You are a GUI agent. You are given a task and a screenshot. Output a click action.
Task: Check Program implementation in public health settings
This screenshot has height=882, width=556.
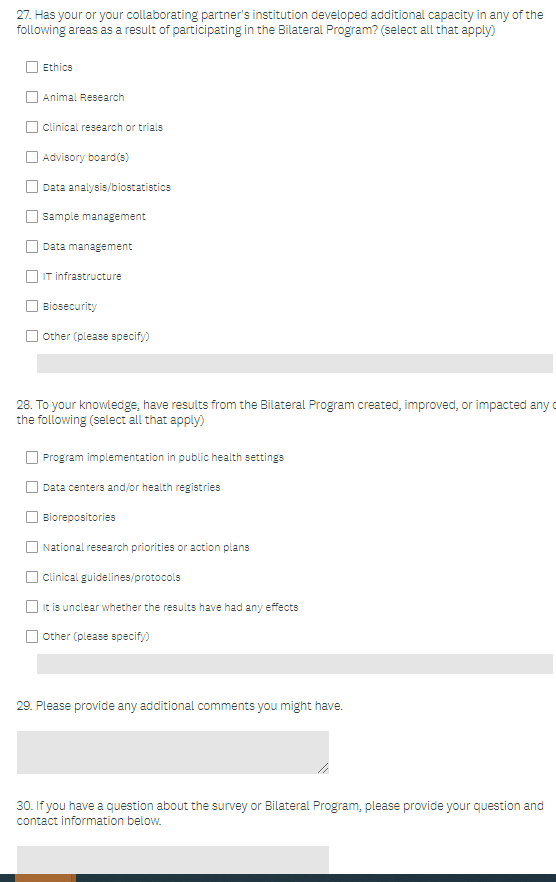tap(32, 457)
